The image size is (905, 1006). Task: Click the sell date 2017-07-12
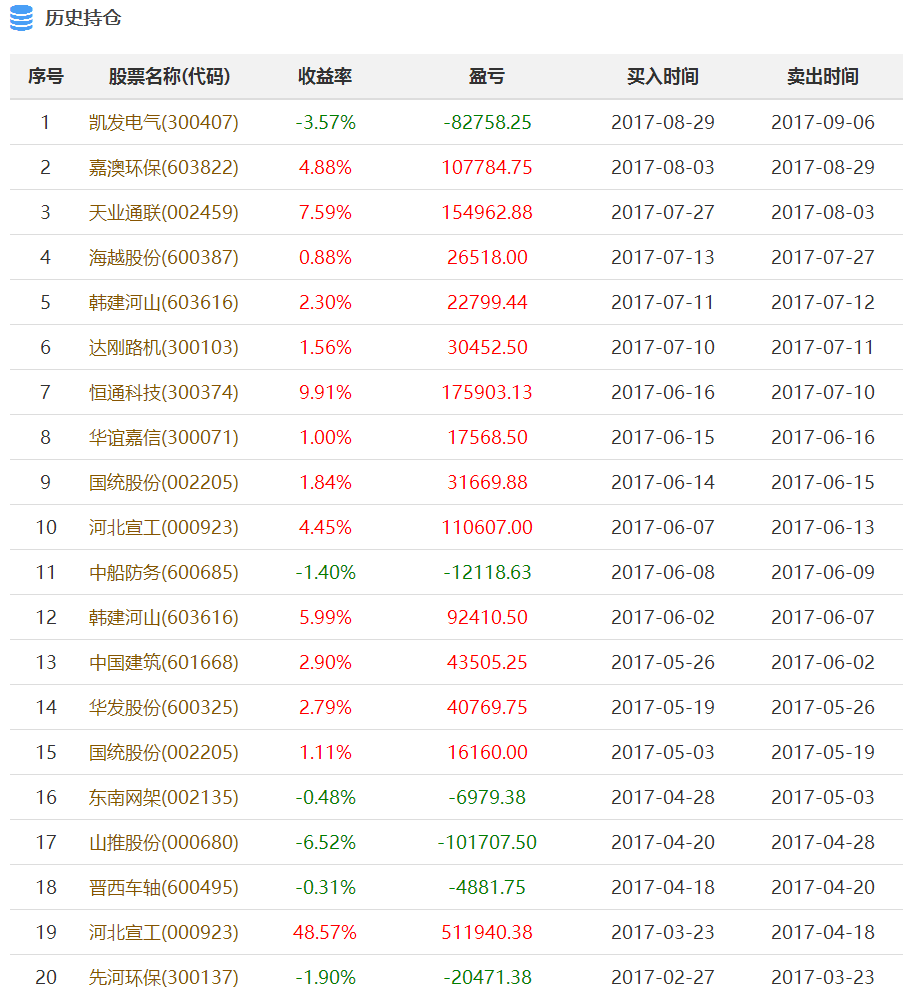(823, 302)
